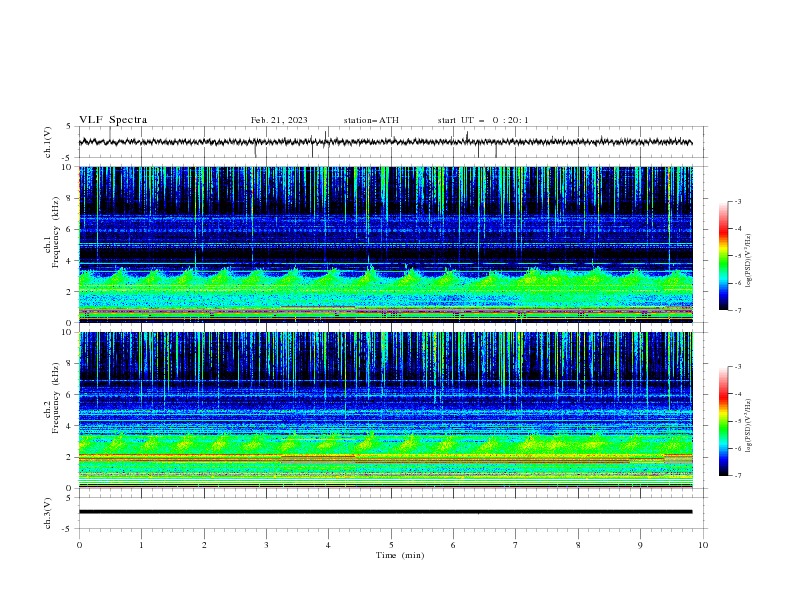Click the ch.1 waveform trace panel
792x612 pixels.
point(392,142)
